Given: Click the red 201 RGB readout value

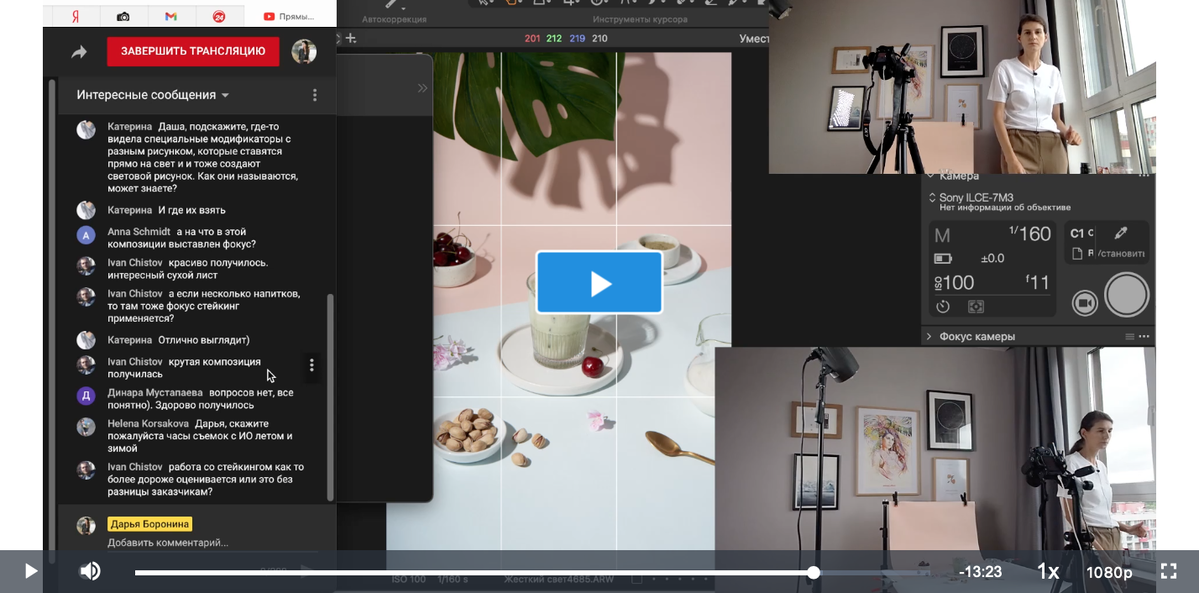Looking at the screenshot, I should pyautogui.click(x=532, y=38).
